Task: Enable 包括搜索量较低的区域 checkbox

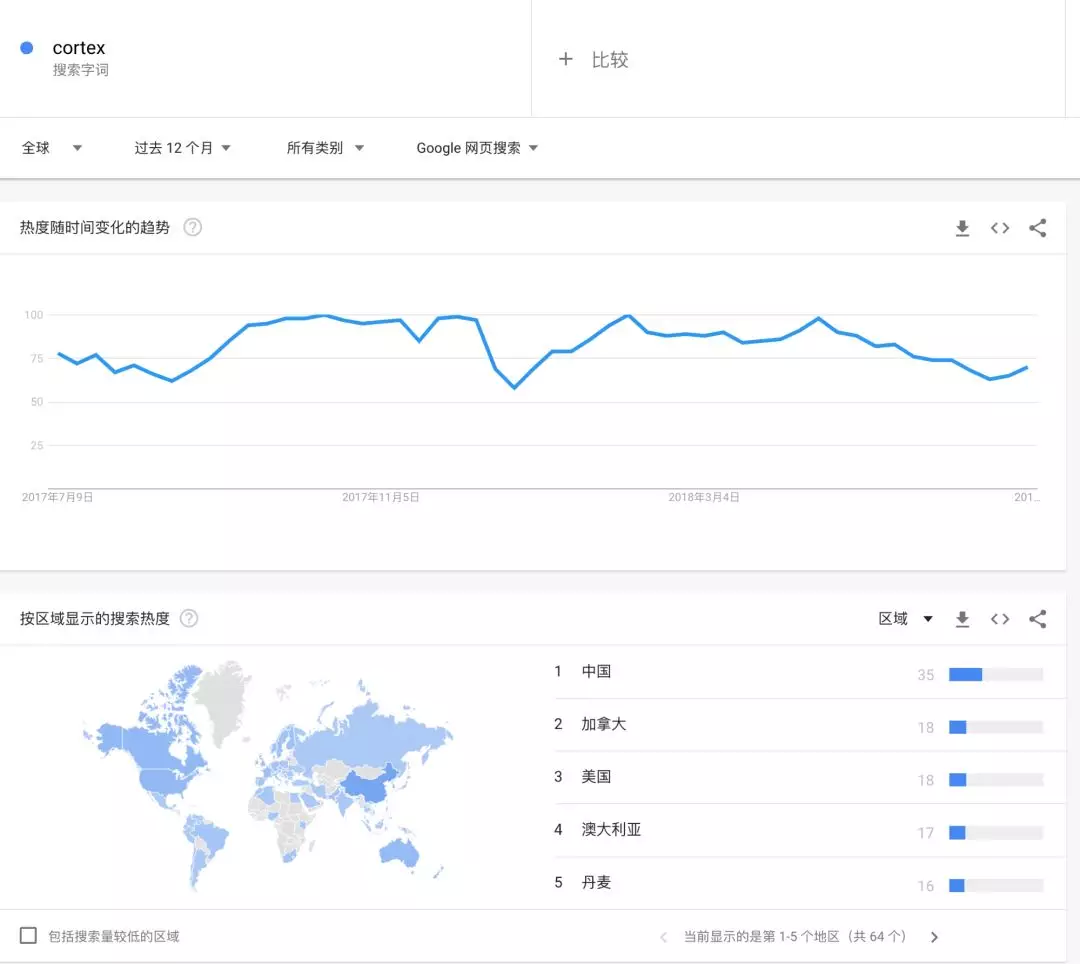Action: (x=28, y=935)
